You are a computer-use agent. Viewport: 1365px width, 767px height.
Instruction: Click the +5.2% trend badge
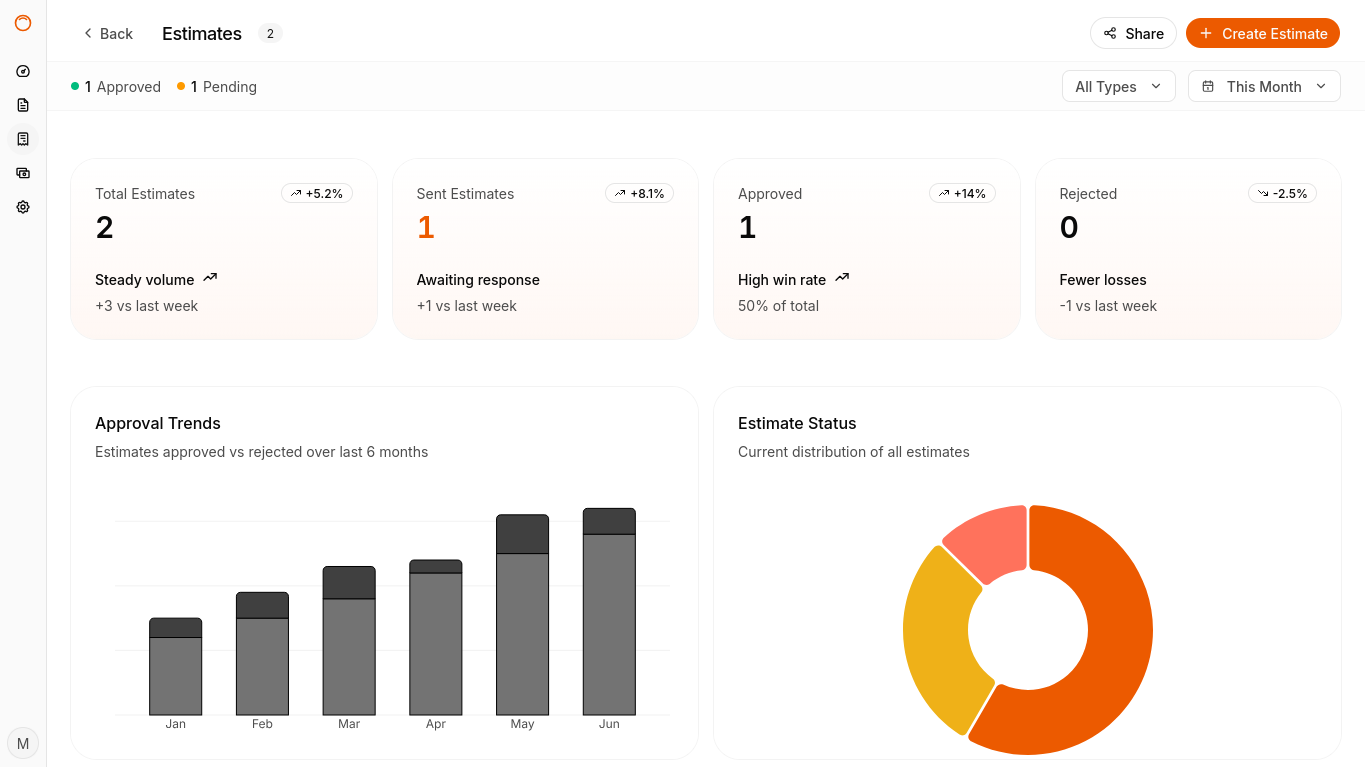click(x=317, y=193)
